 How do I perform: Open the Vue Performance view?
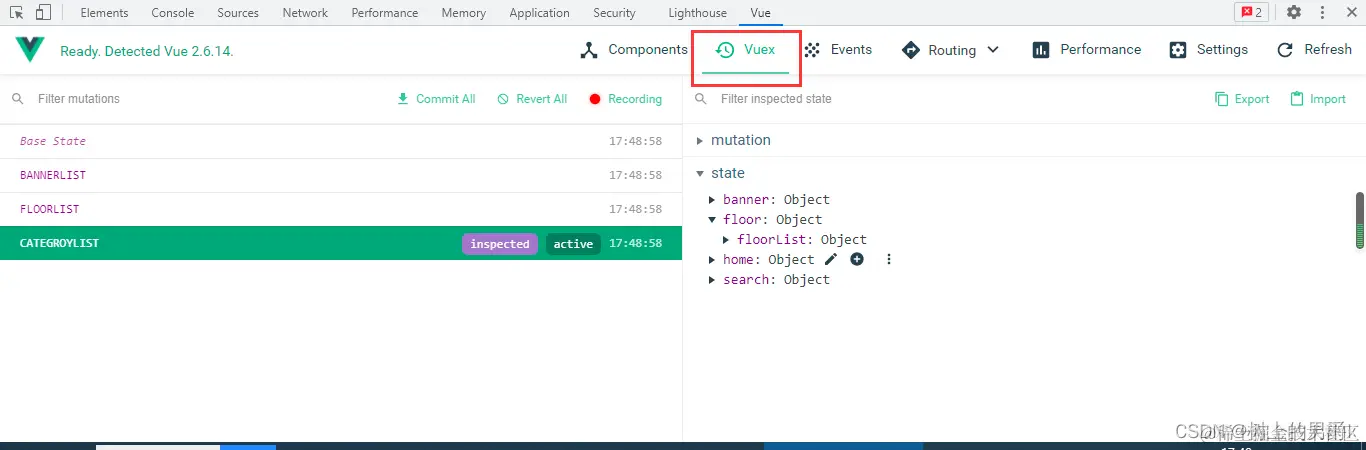(x=1086, y=50)
